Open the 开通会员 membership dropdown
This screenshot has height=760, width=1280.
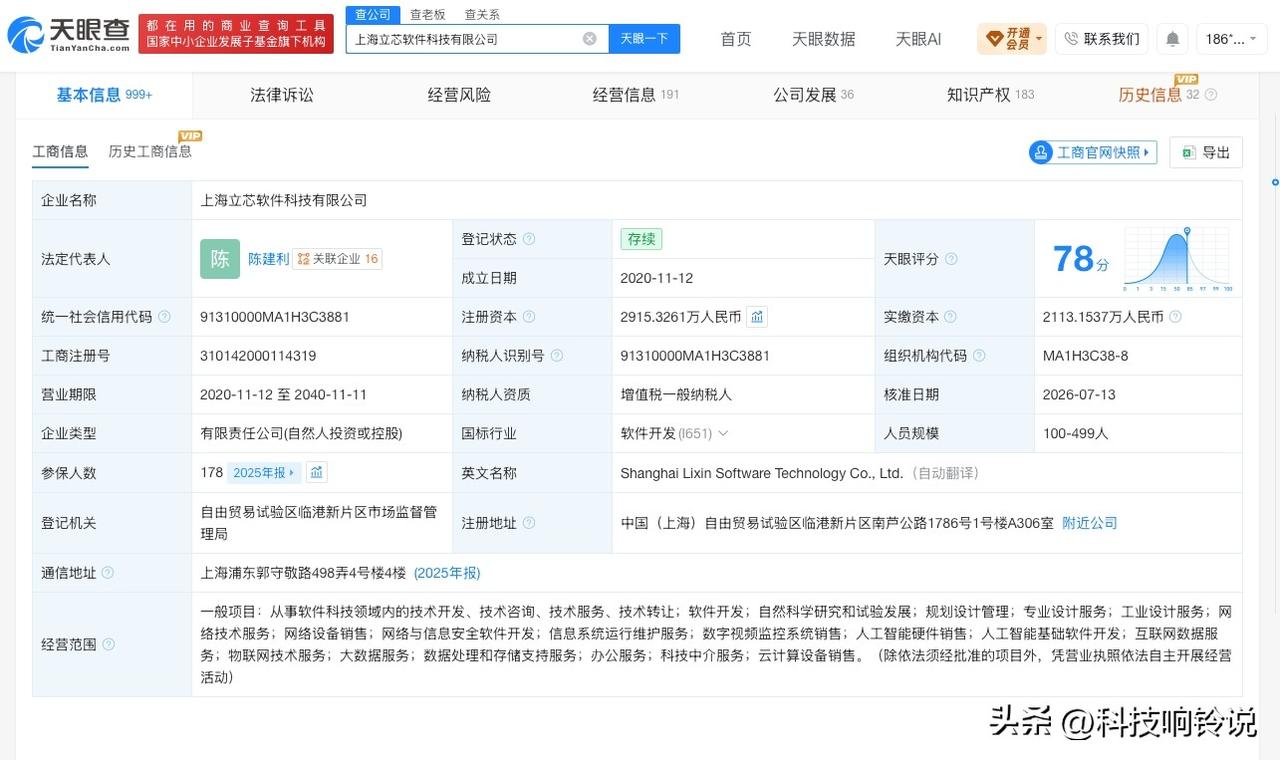pyautogui.click(x=1012, y=39)
